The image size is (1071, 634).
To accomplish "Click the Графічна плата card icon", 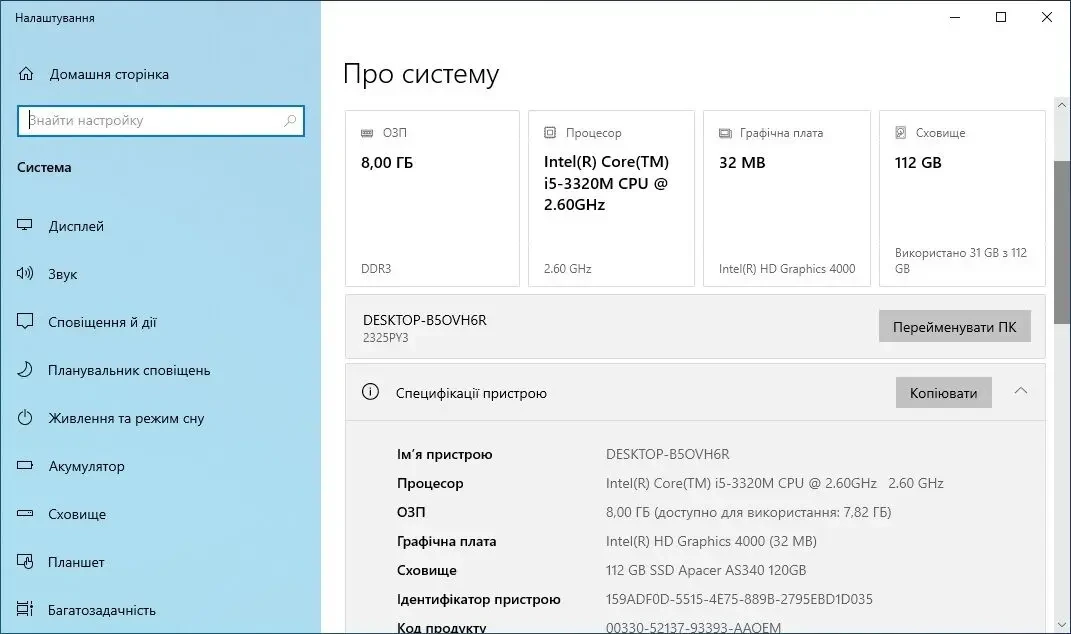I will [725, 133].
